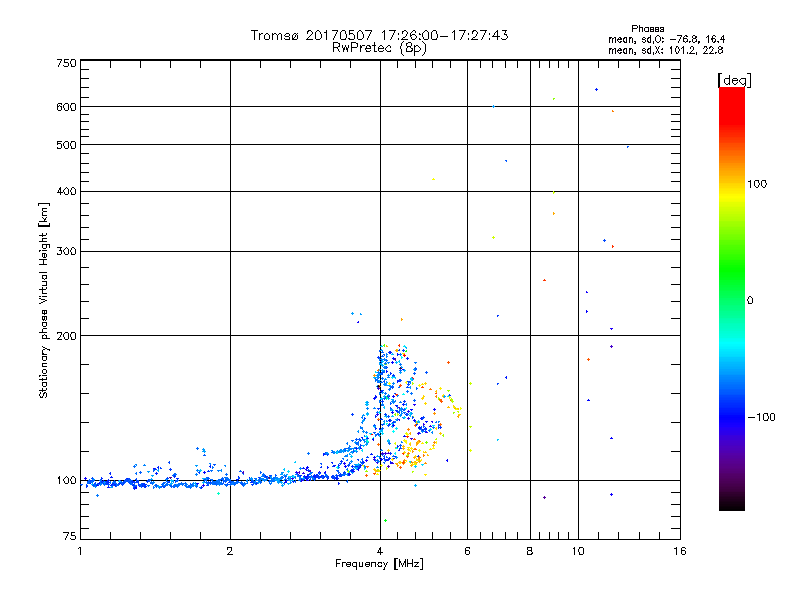Click the x-axis tick label '10'
Screen dimensions: 800x600
[x=578, y=551]
